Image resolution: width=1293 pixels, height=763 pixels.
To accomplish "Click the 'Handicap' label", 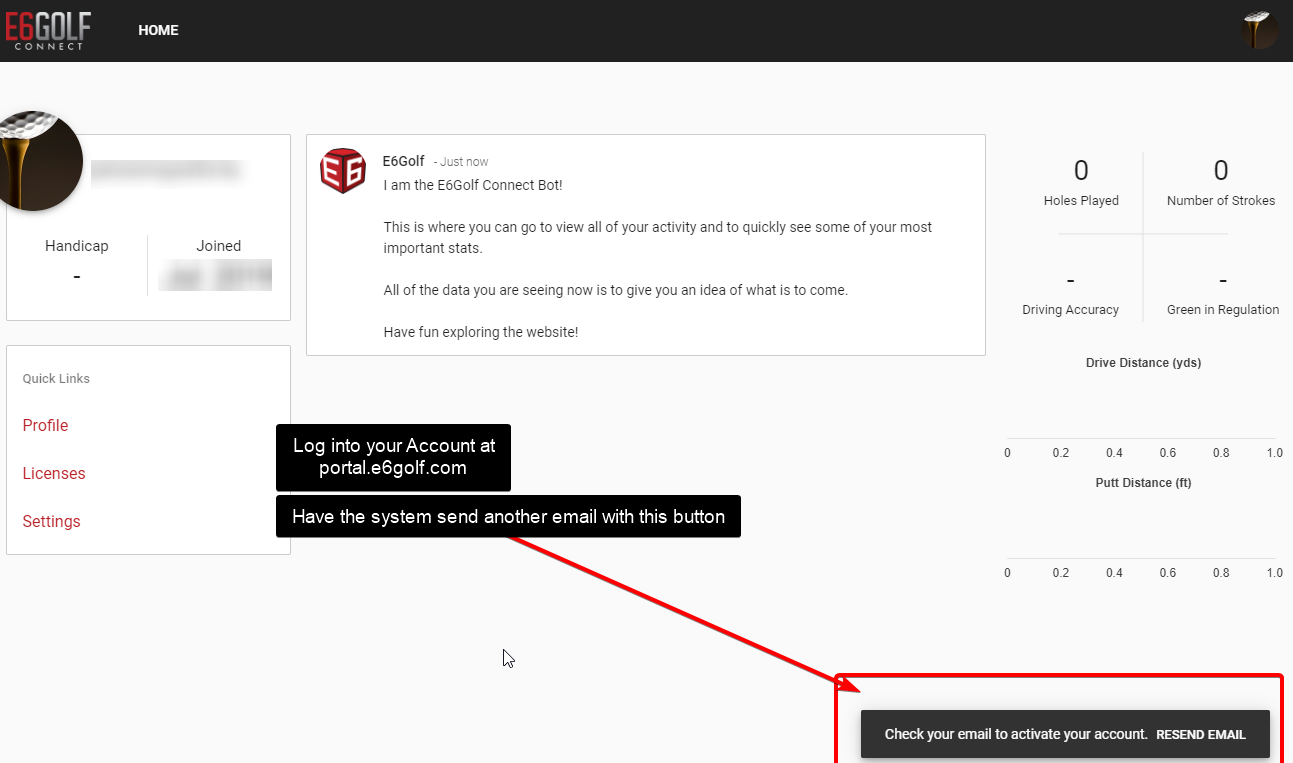I will pyautogui.click(x=77, y=246).
